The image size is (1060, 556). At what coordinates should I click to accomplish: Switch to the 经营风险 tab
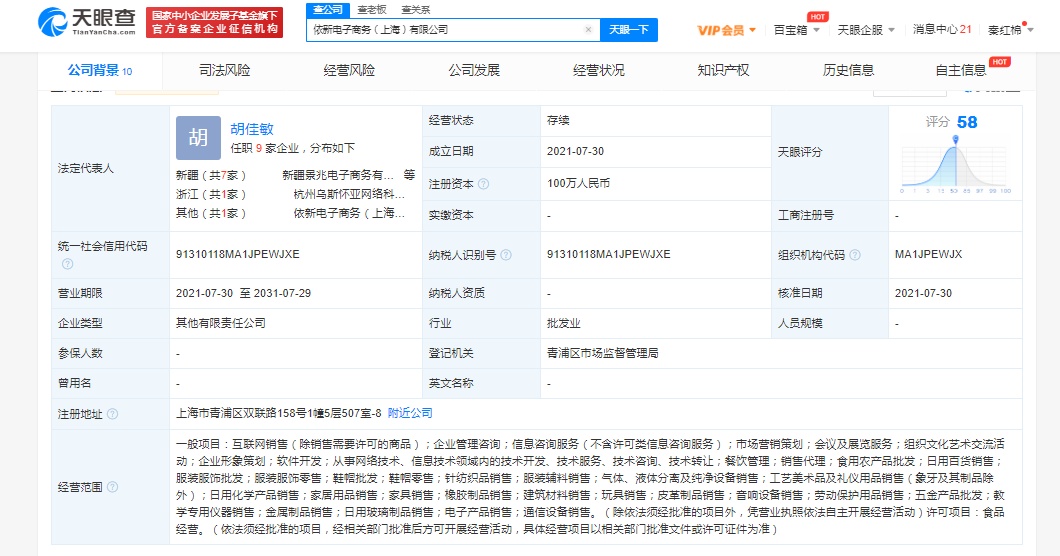point(349,70)
